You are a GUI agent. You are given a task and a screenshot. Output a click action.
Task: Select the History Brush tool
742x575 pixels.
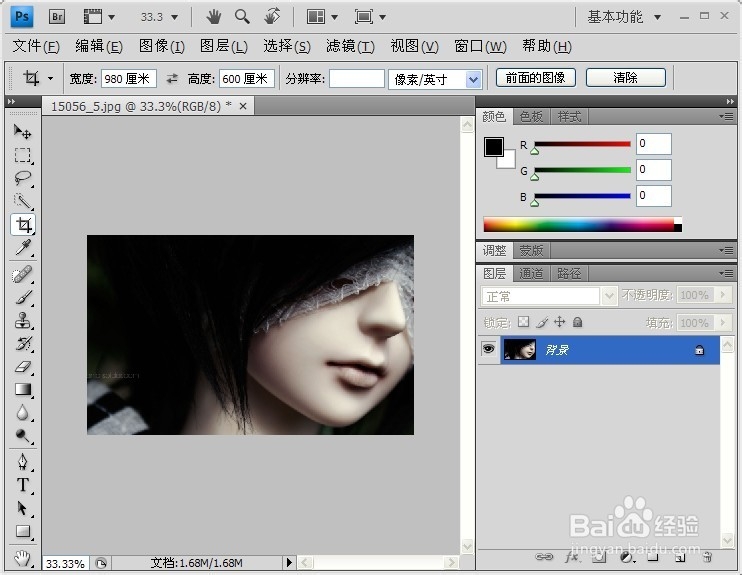(x=22, y=344)
